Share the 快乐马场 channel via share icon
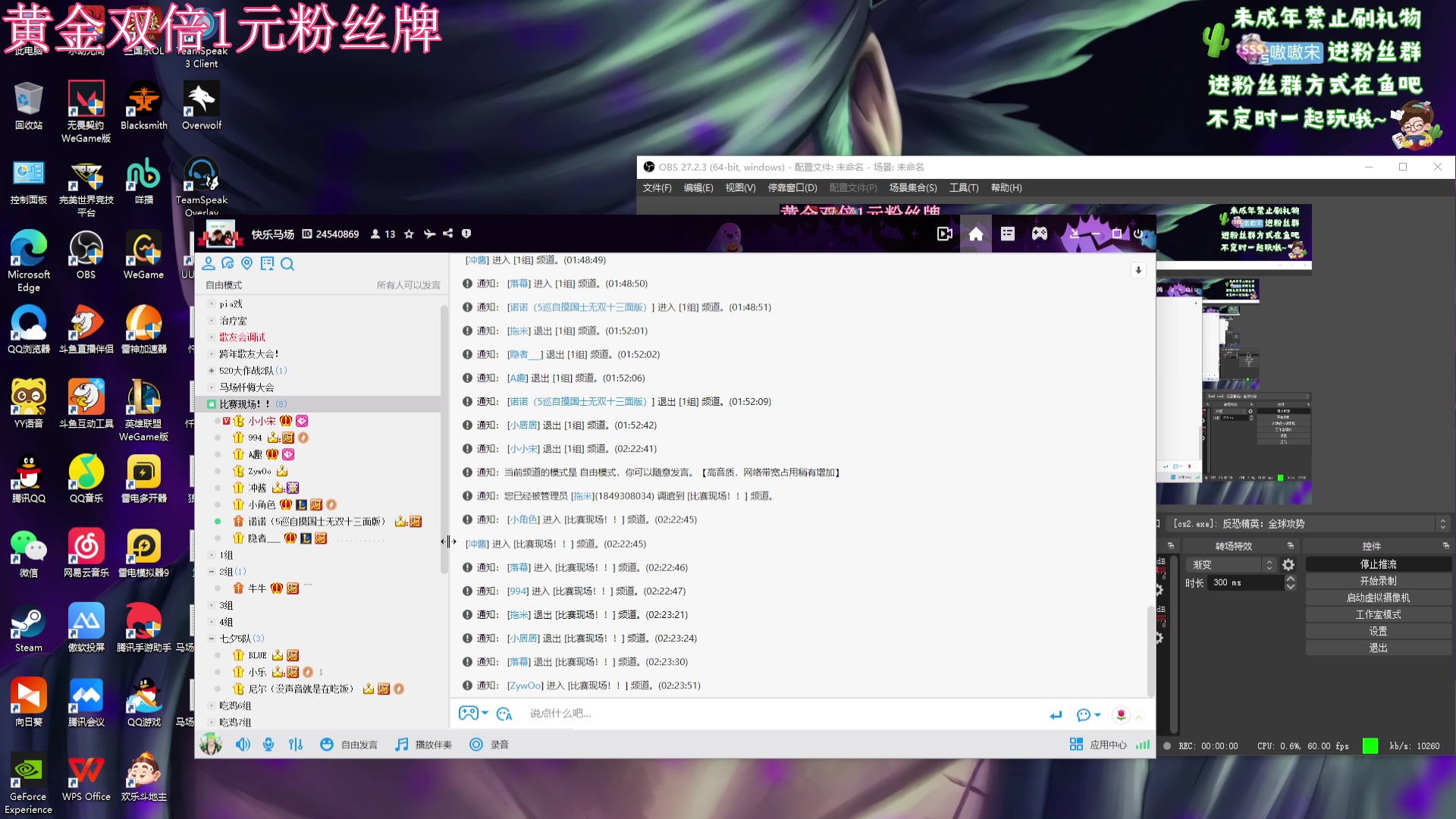This screenshot has height=819, width=1456. [x=447, y=234]
